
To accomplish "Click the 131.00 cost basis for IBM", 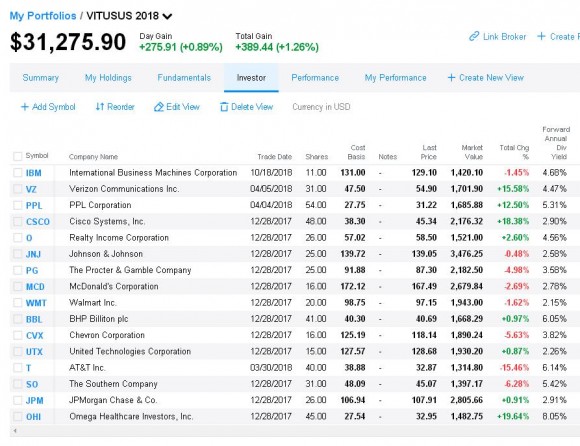I will [353, 173].
